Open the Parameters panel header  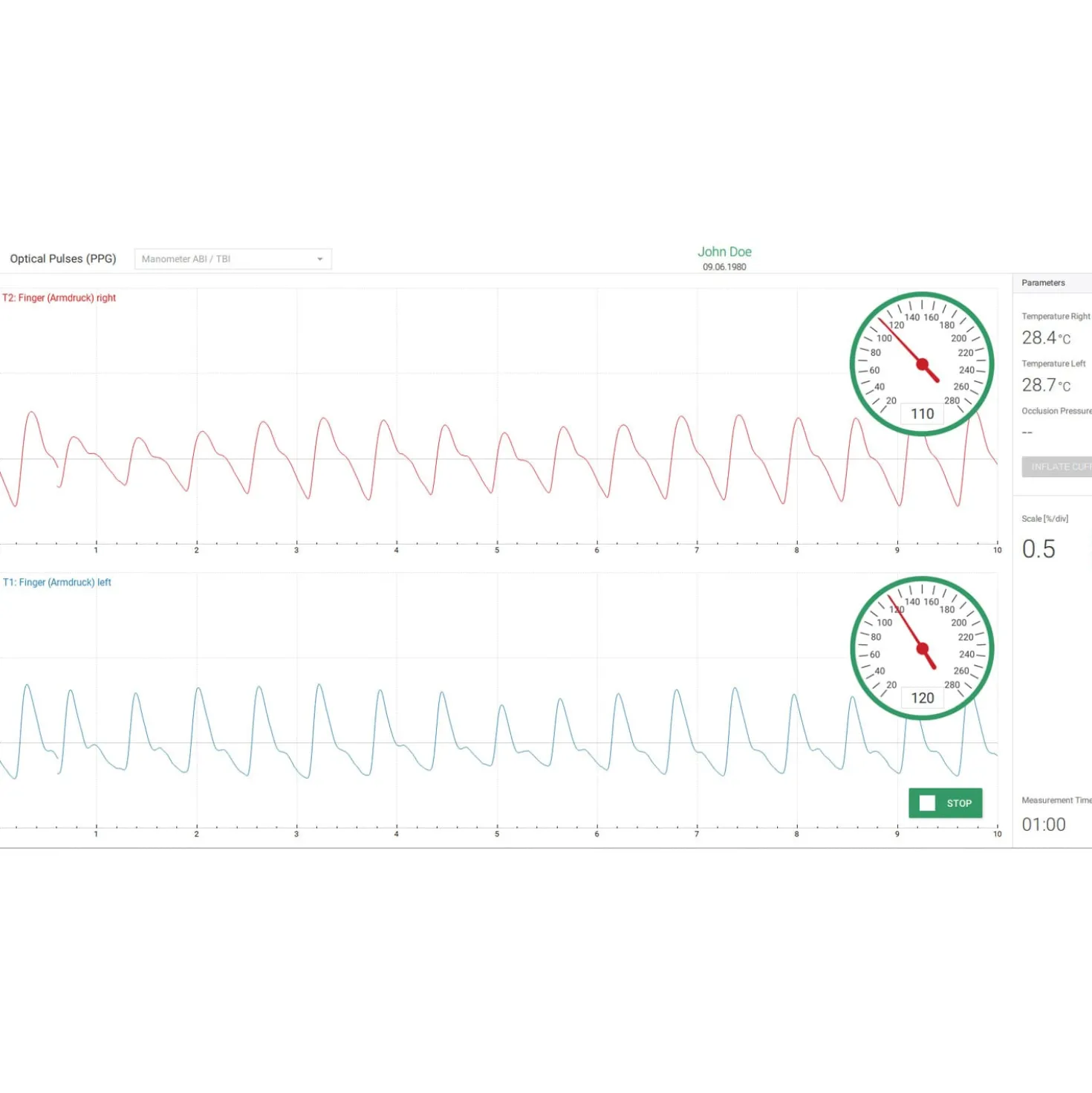pos(1053,283)
